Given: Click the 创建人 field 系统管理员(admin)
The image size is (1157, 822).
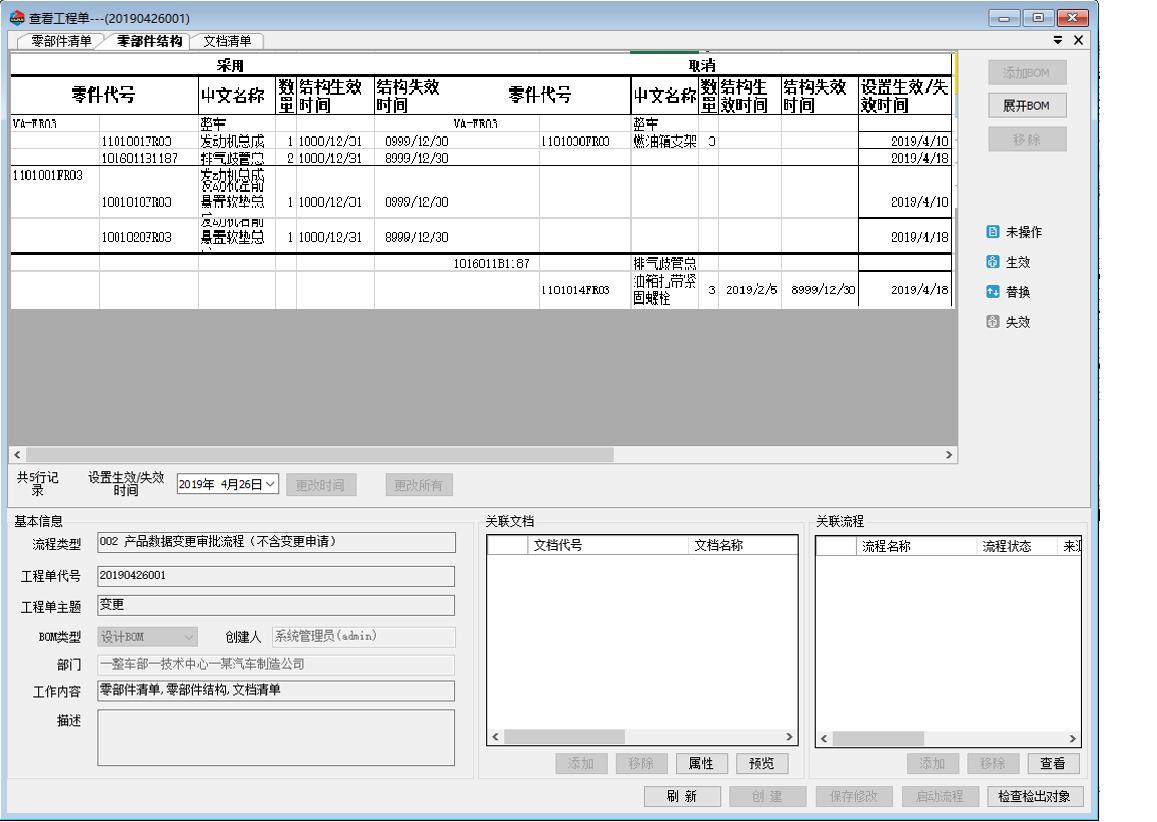Looking at the screenshot, I should tap(364, 636).
